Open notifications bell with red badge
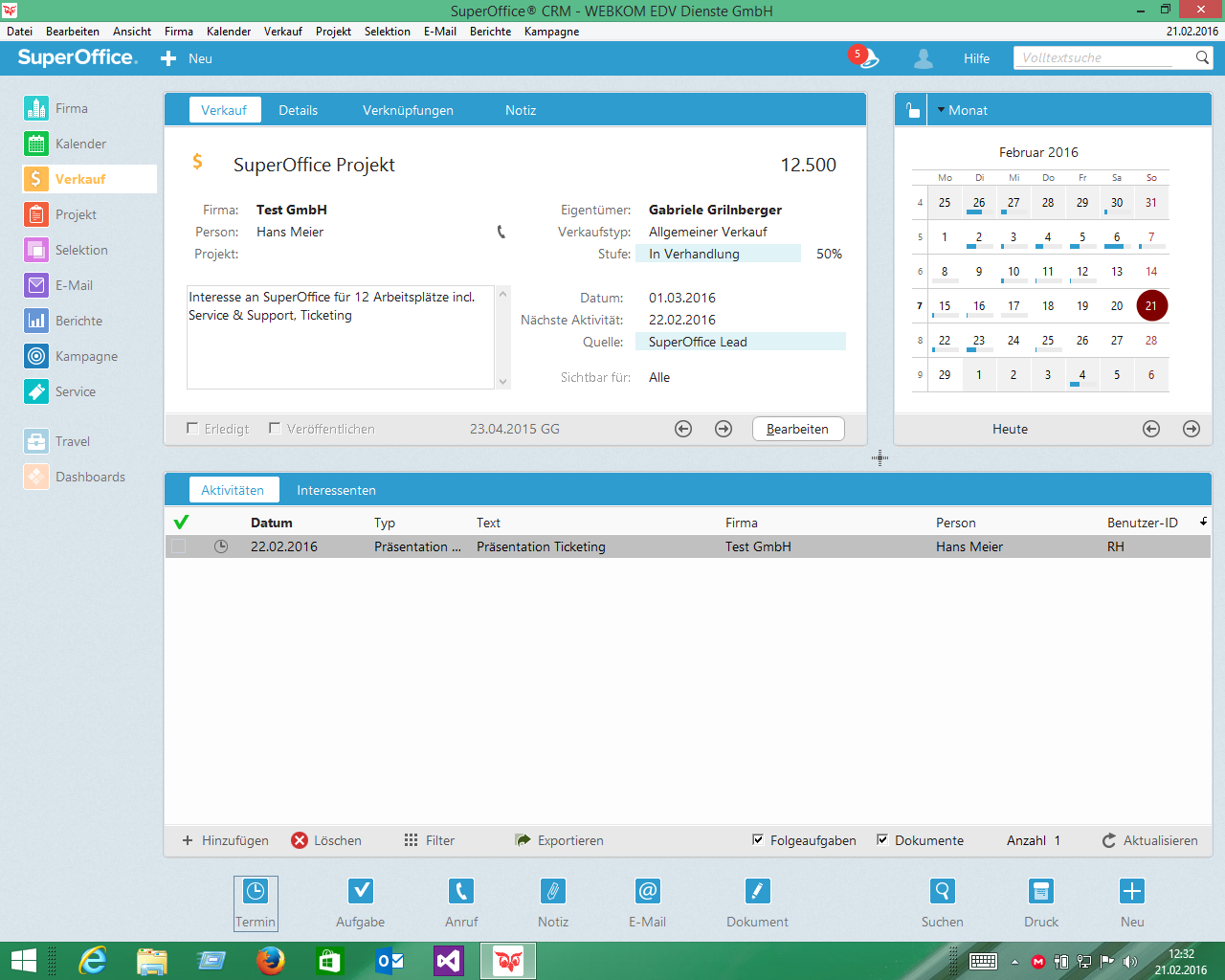The height and width of the screenshot is (980, 1225). point(864,57)
